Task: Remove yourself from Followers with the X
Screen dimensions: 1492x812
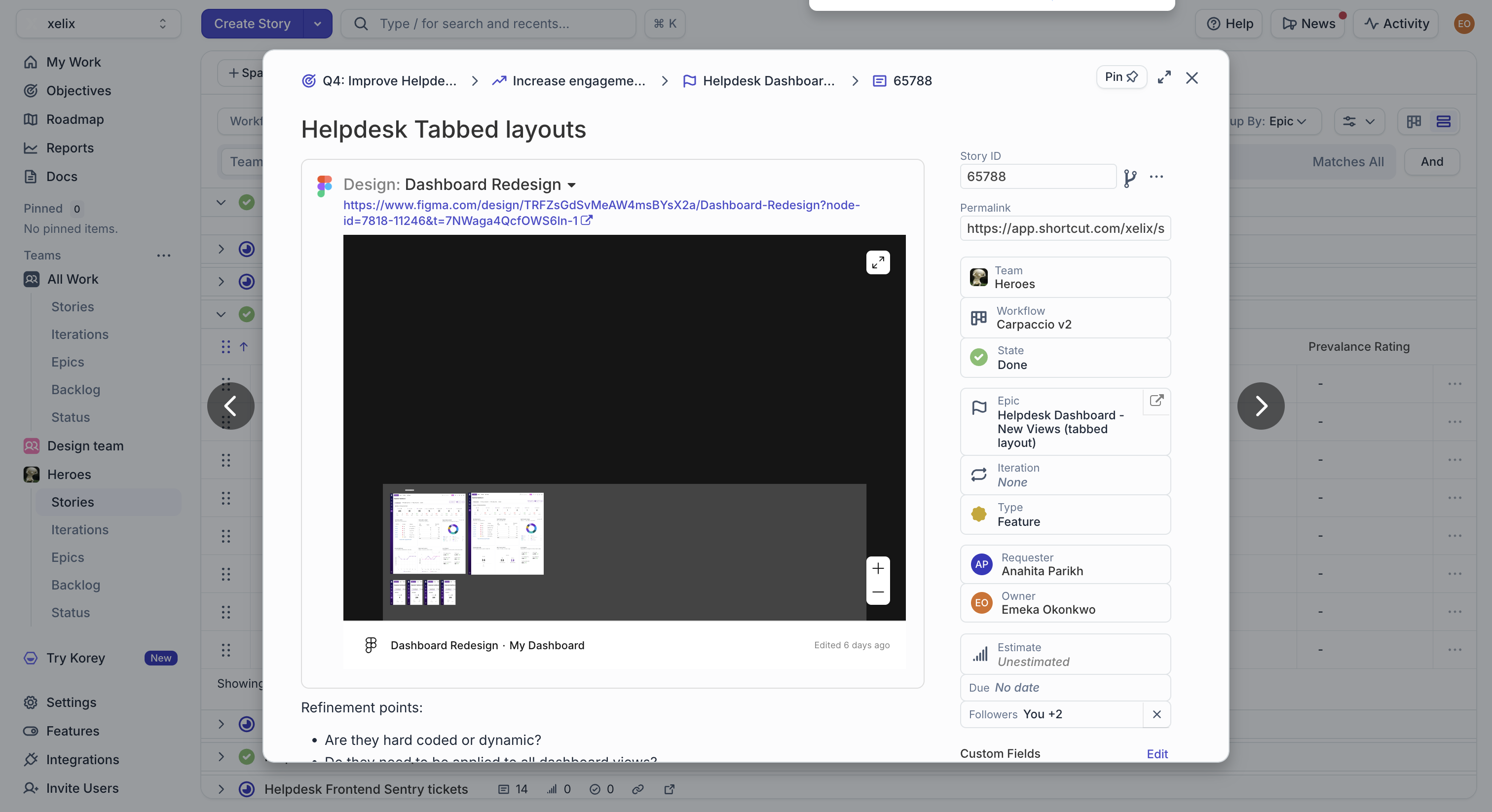Action: coord(1156,714)
